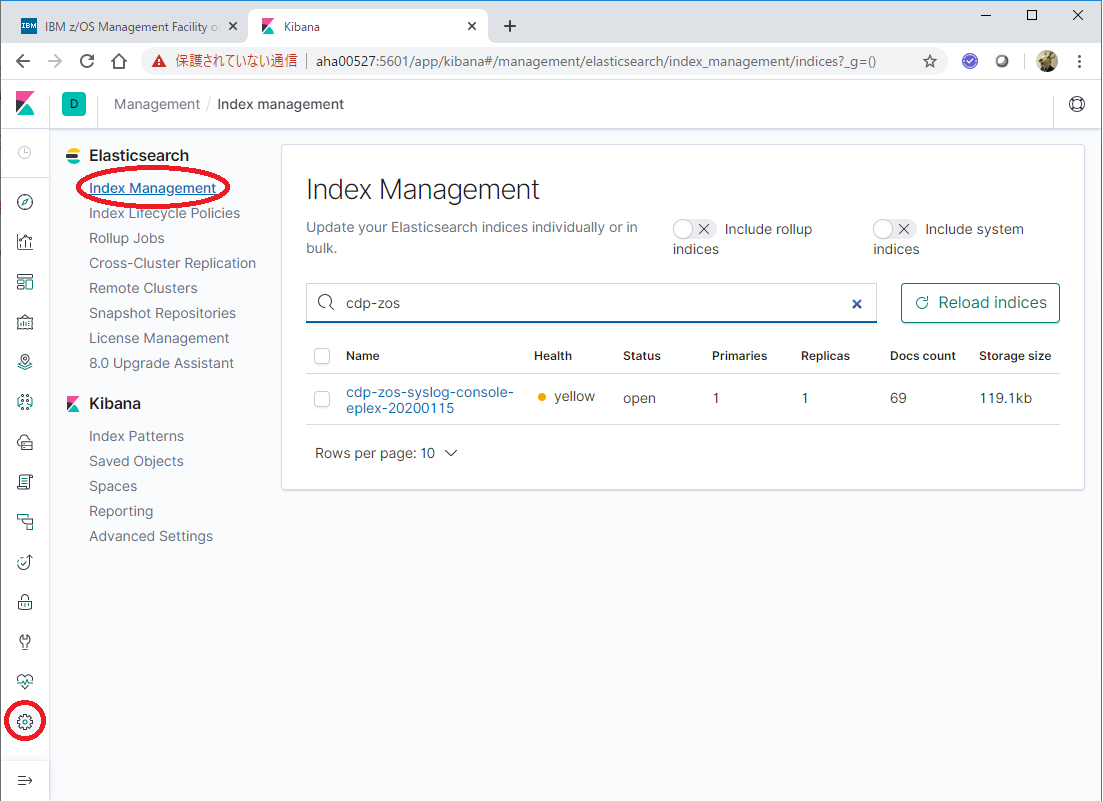Open Logs icon in sidebar

[x=25, y=482]
